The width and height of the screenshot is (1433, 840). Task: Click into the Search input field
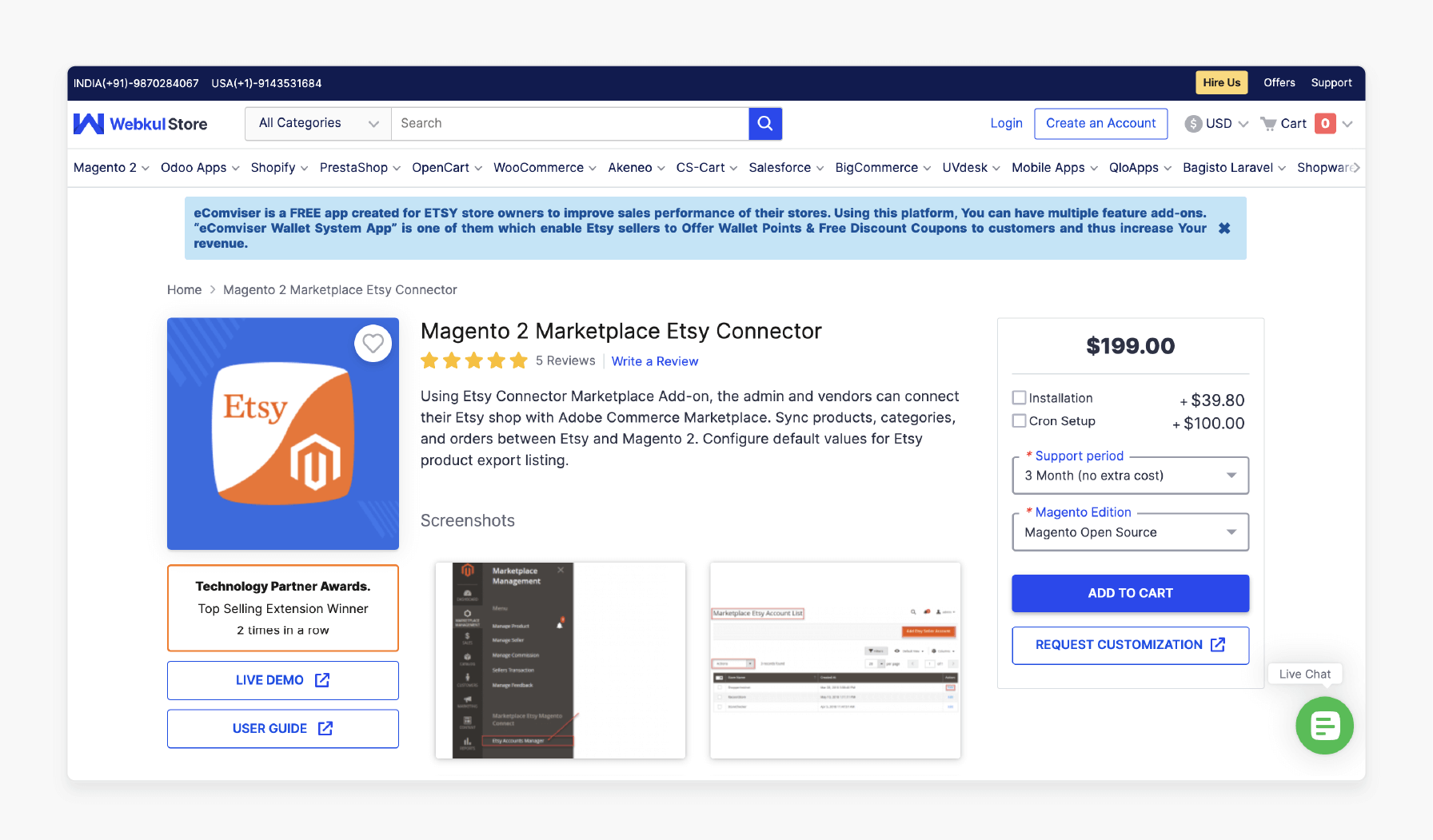pos(569,123)
